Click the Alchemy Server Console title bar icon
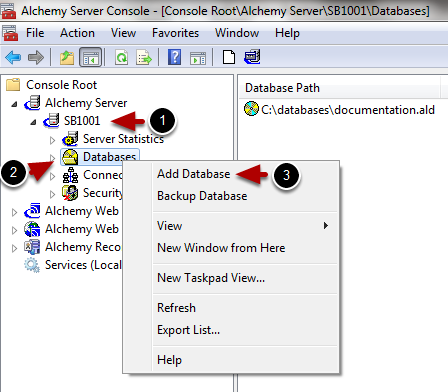 (8, 11)
